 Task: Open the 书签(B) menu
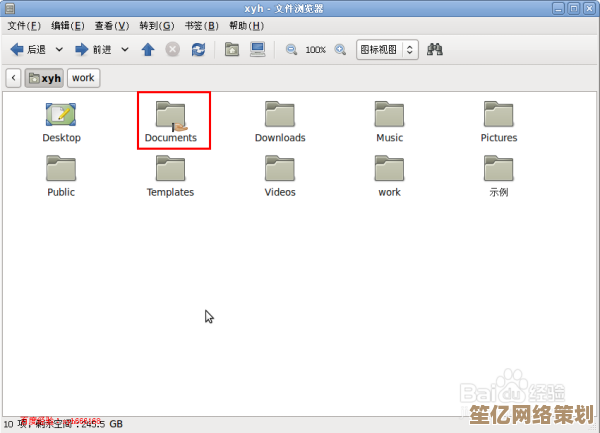point(206,25)
